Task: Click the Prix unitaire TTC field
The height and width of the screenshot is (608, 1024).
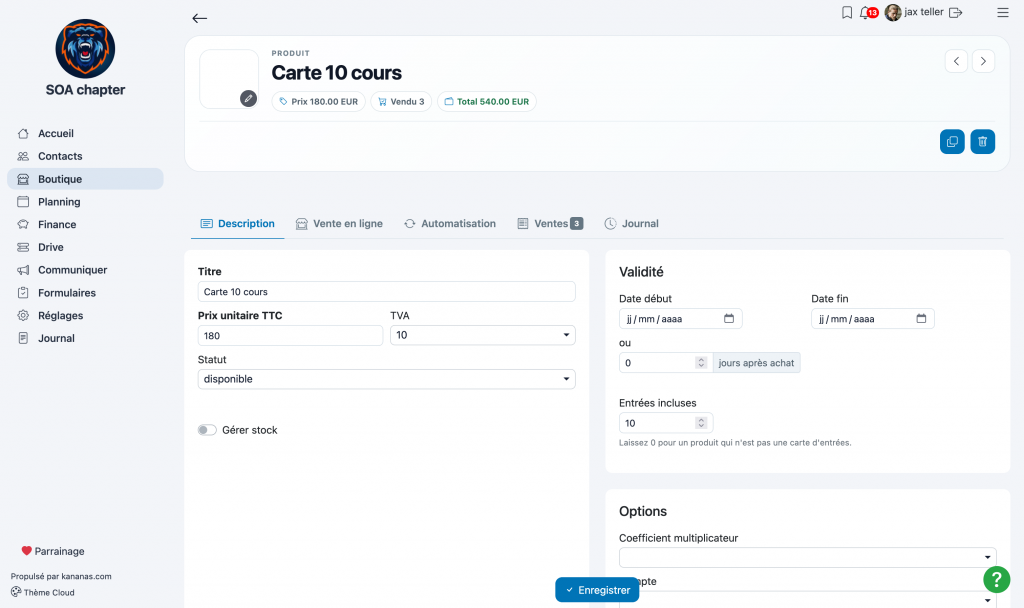Action: (290, 336)
